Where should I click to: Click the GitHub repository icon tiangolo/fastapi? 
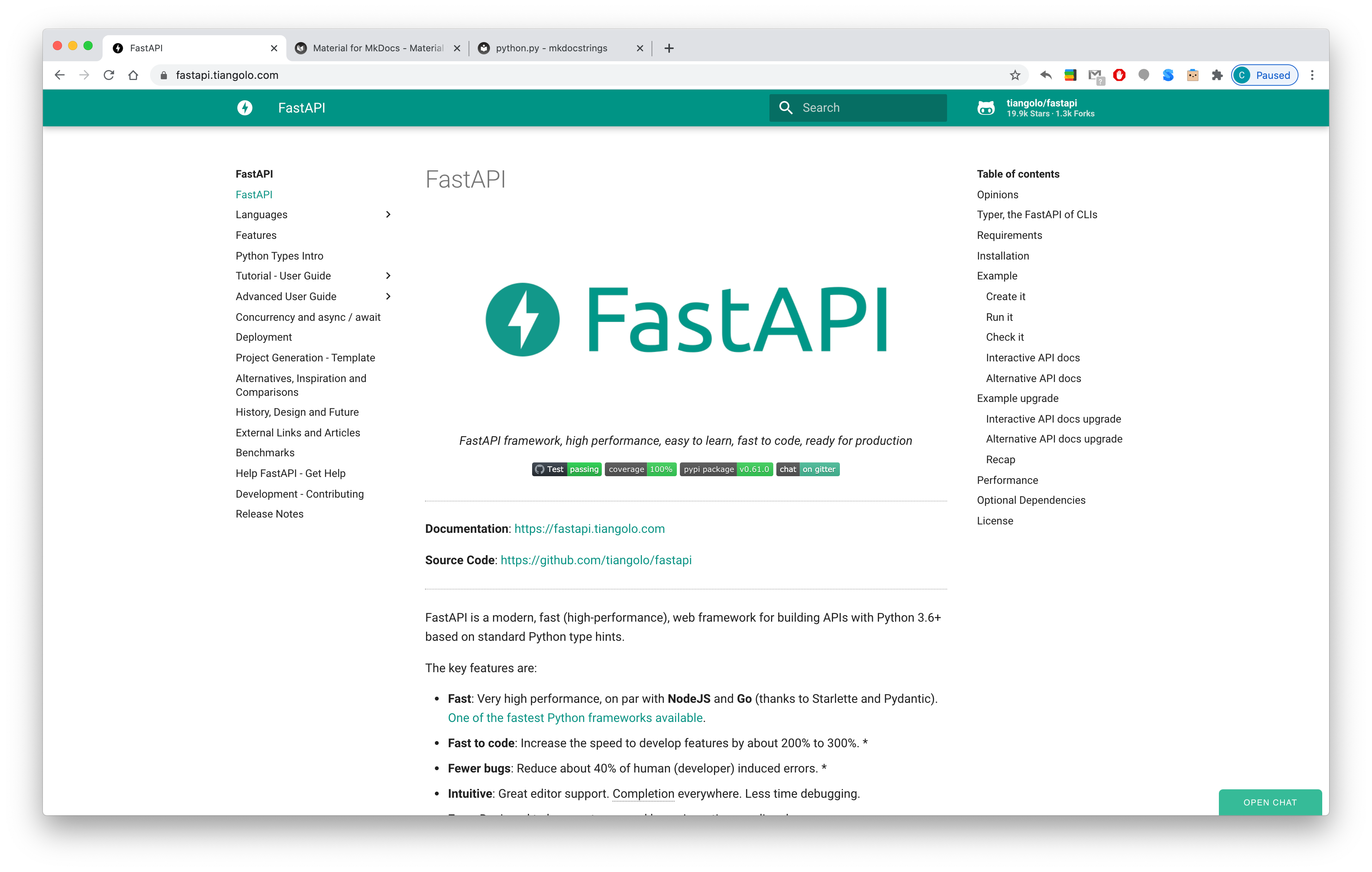click(x=986, y=108)
